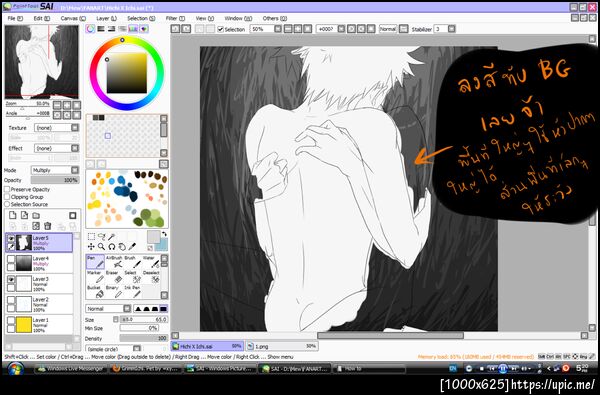Hide Layer 5 using eye toggle

[11, 239]
